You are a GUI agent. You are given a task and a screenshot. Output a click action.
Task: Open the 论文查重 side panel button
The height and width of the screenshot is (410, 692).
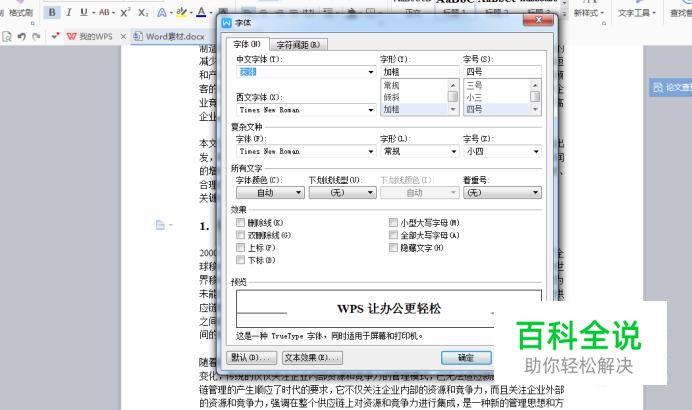pos(671,87)
